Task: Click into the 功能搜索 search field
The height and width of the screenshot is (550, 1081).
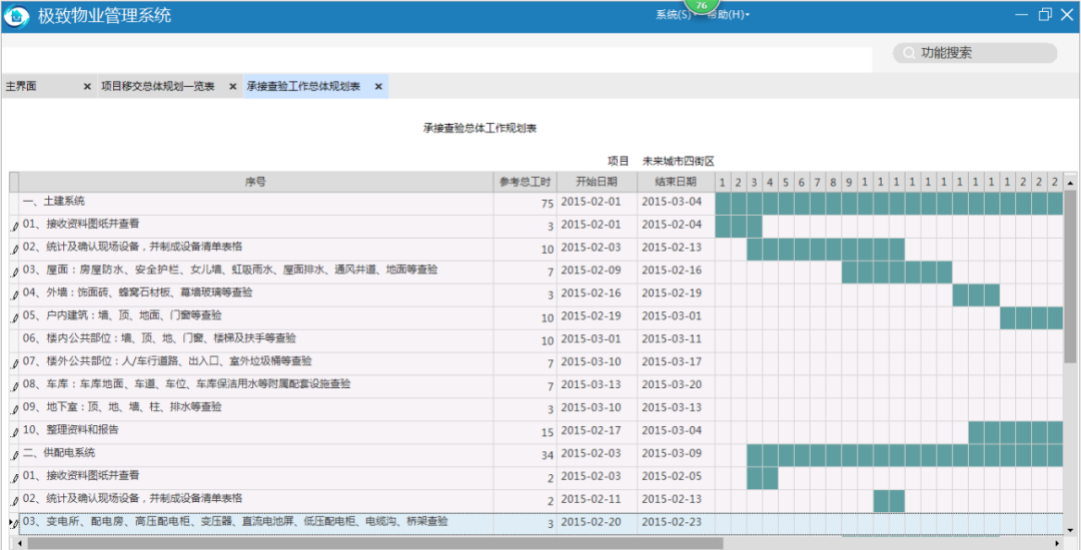Action: click(x=975, y=53)
